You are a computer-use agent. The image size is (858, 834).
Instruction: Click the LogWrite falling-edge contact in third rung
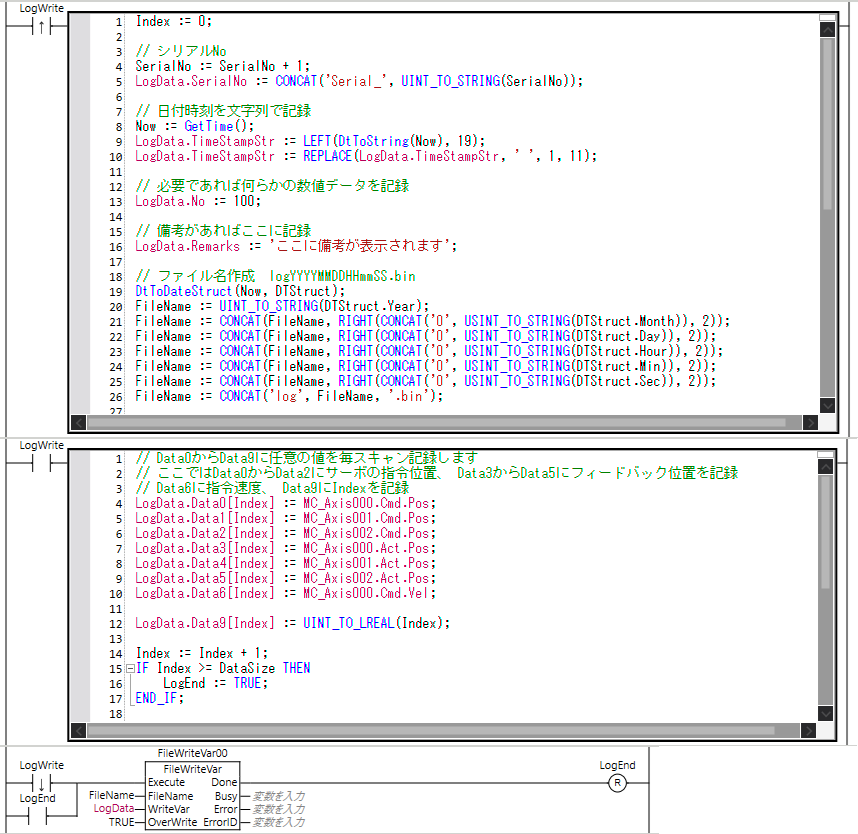[x=42, y=783]
